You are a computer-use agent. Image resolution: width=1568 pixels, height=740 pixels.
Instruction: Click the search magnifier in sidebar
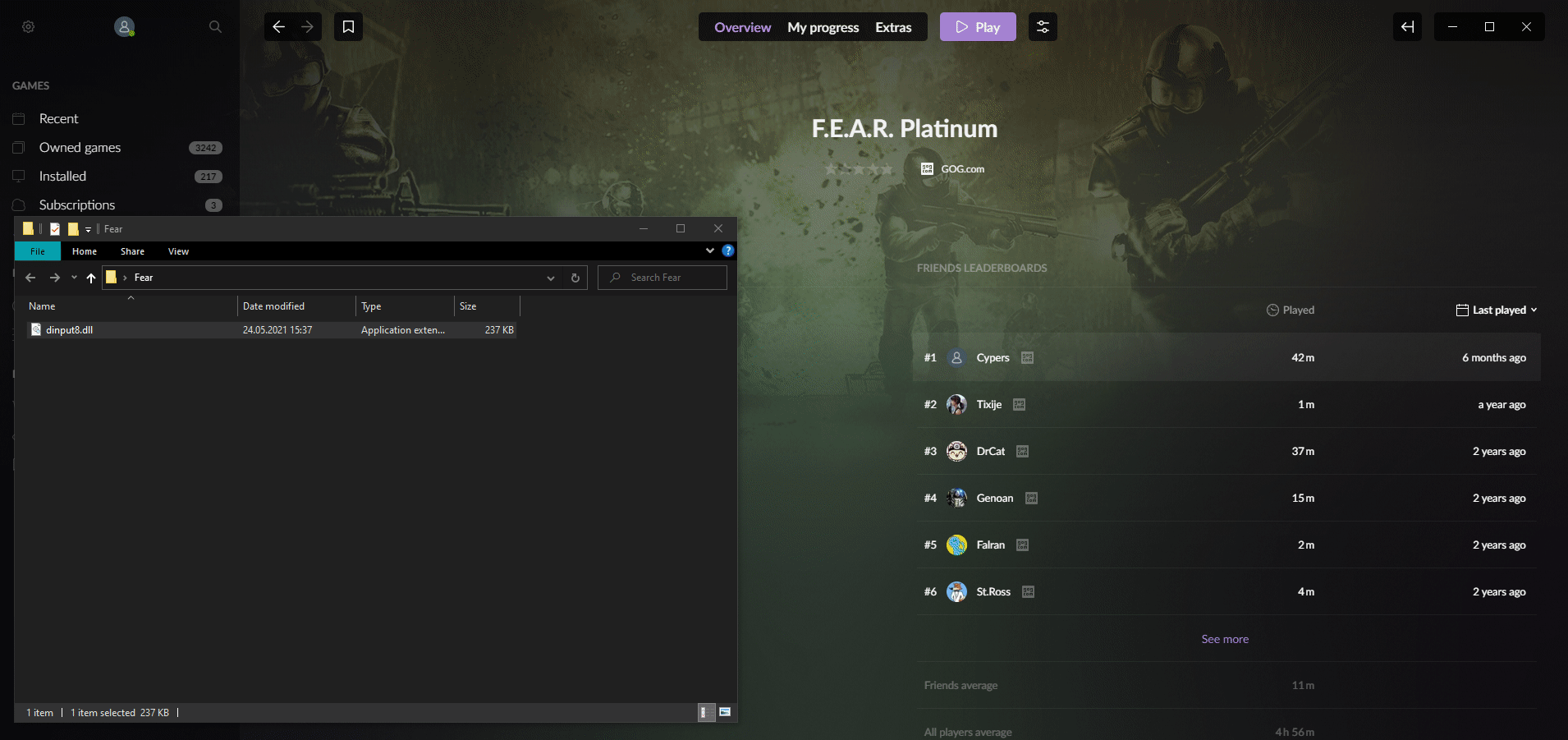[x=215, y=27]
